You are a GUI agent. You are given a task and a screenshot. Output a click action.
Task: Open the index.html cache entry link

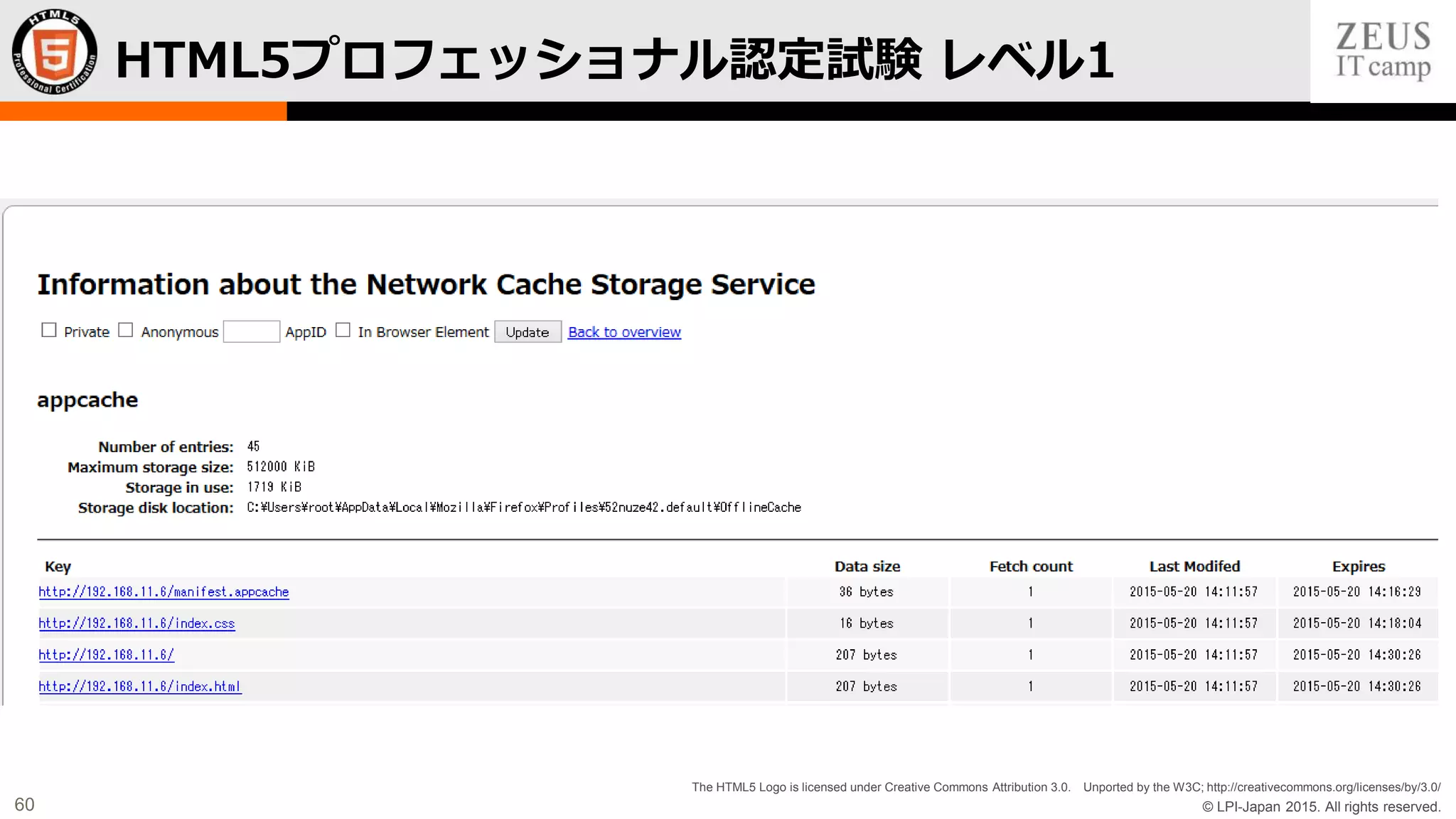tap(140, 687)
